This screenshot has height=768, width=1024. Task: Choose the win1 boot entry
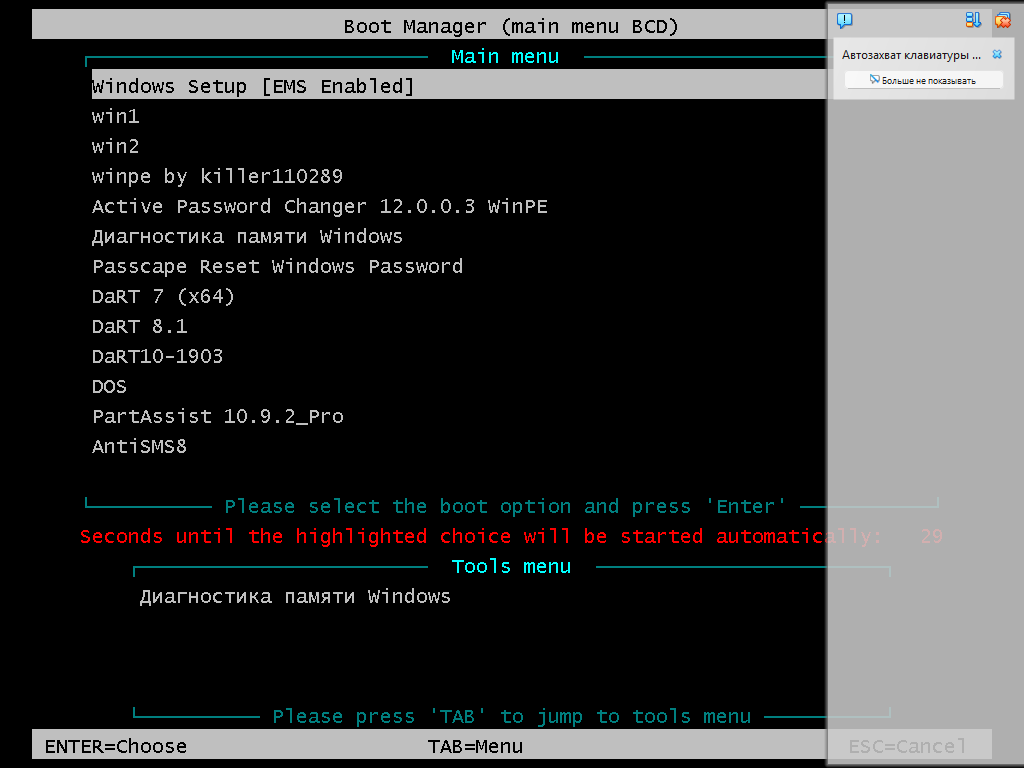[116, 116]
